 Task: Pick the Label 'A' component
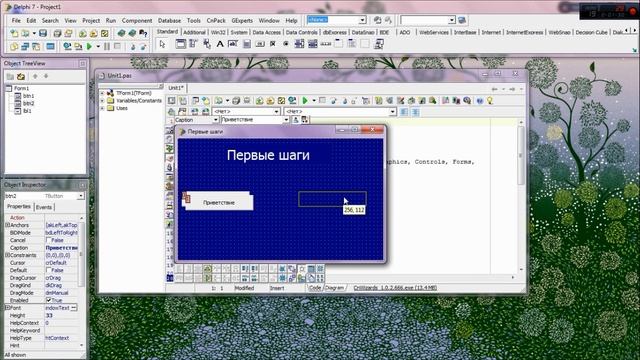[x=220, y=44]
